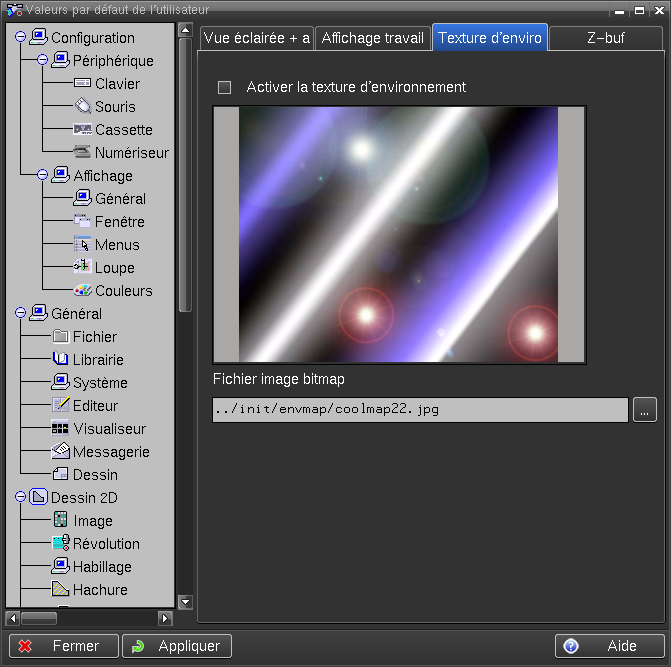Click the browse "..." file button
671x667 pixels.
click(645, 410)
